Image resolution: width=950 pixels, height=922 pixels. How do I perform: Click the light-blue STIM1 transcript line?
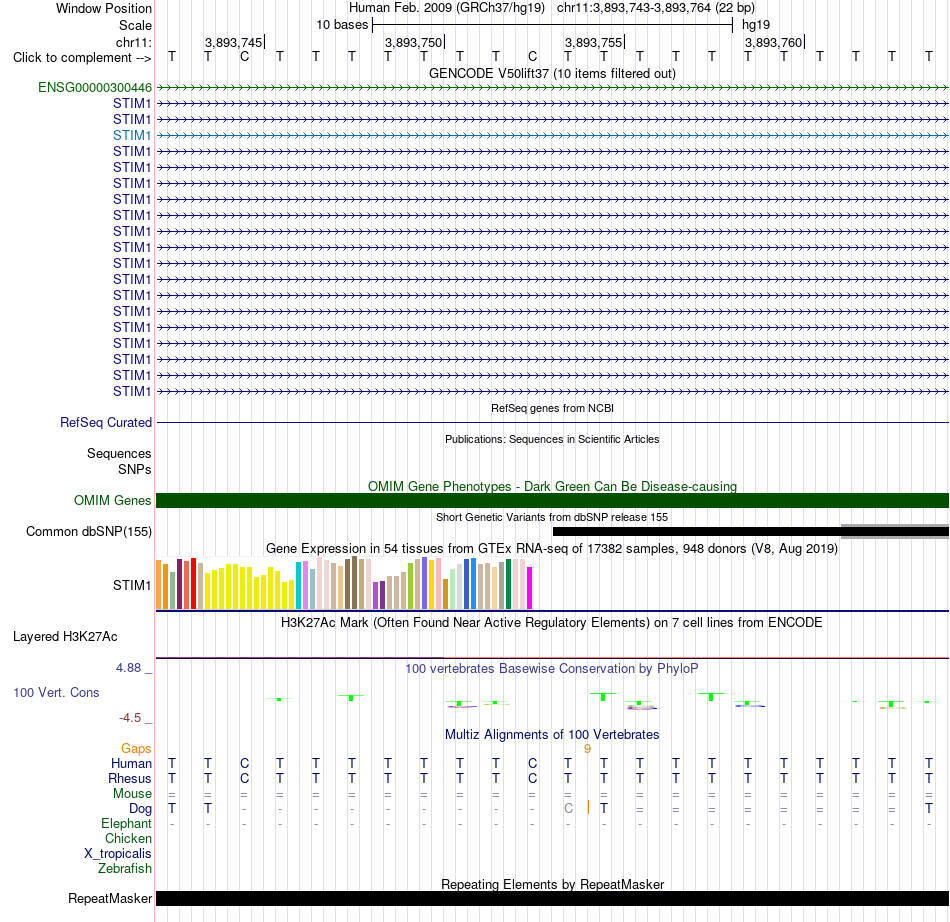point(553,136)
